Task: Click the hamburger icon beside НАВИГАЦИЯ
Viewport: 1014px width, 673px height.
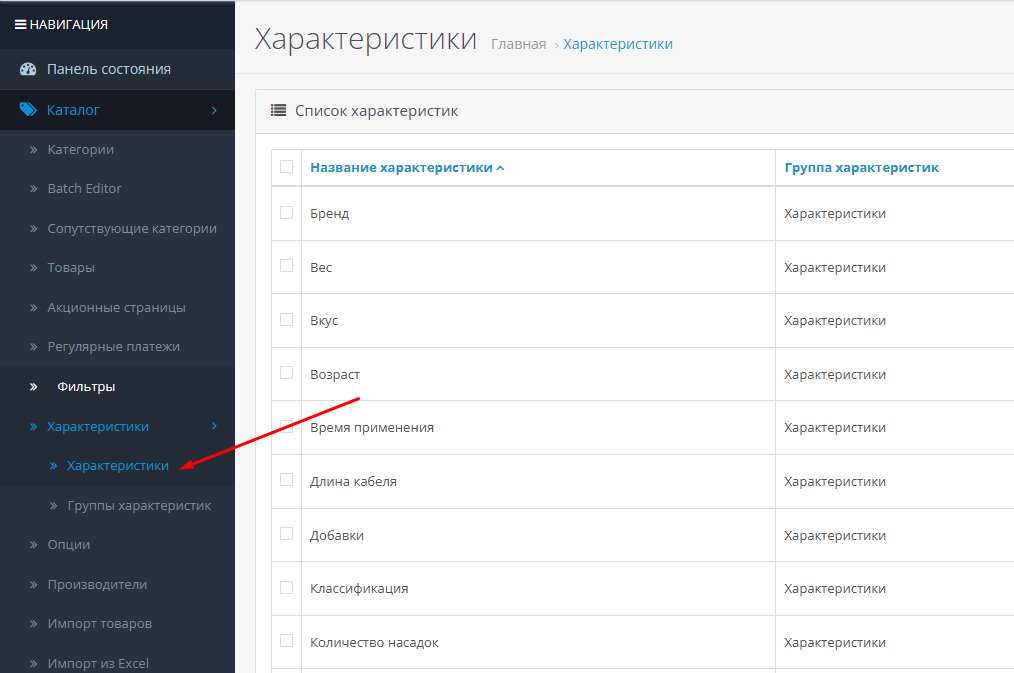Action: pos(20,24)
